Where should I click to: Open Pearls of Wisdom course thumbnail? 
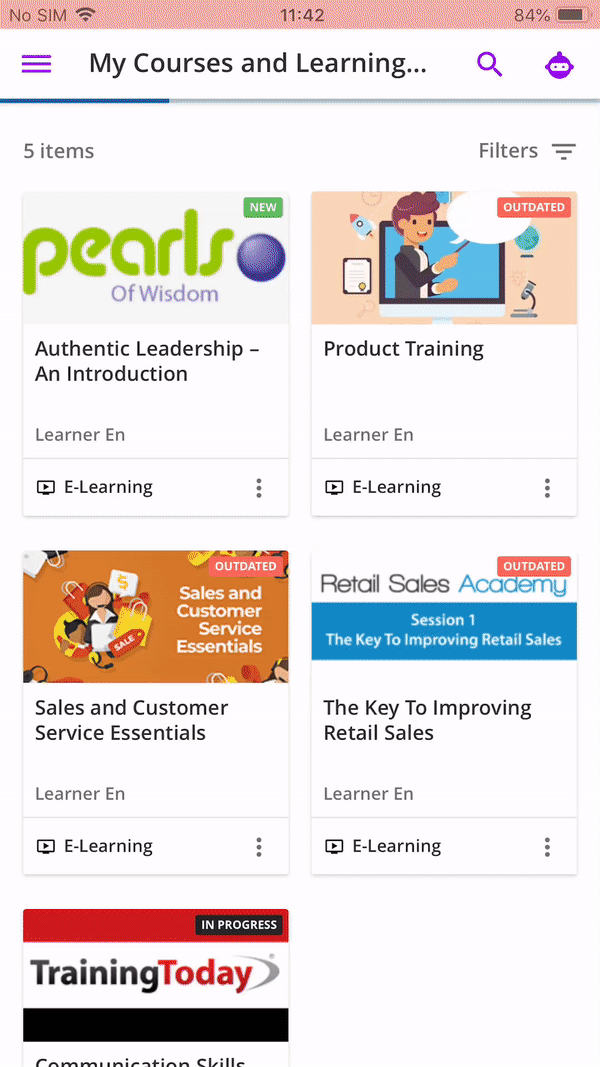[155, 258]
